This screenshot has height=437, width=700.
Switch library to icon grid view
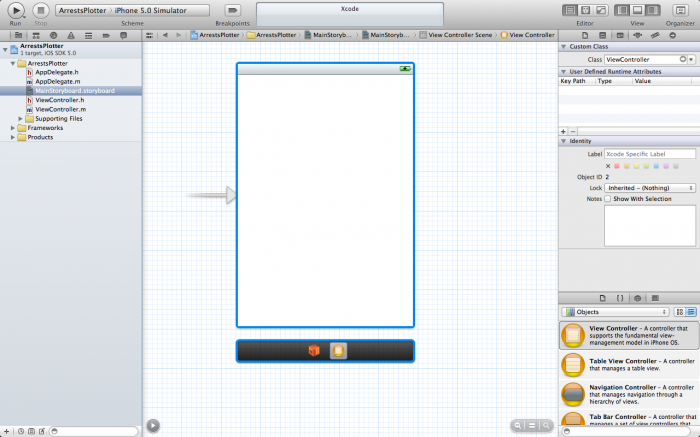click(679, 312)
